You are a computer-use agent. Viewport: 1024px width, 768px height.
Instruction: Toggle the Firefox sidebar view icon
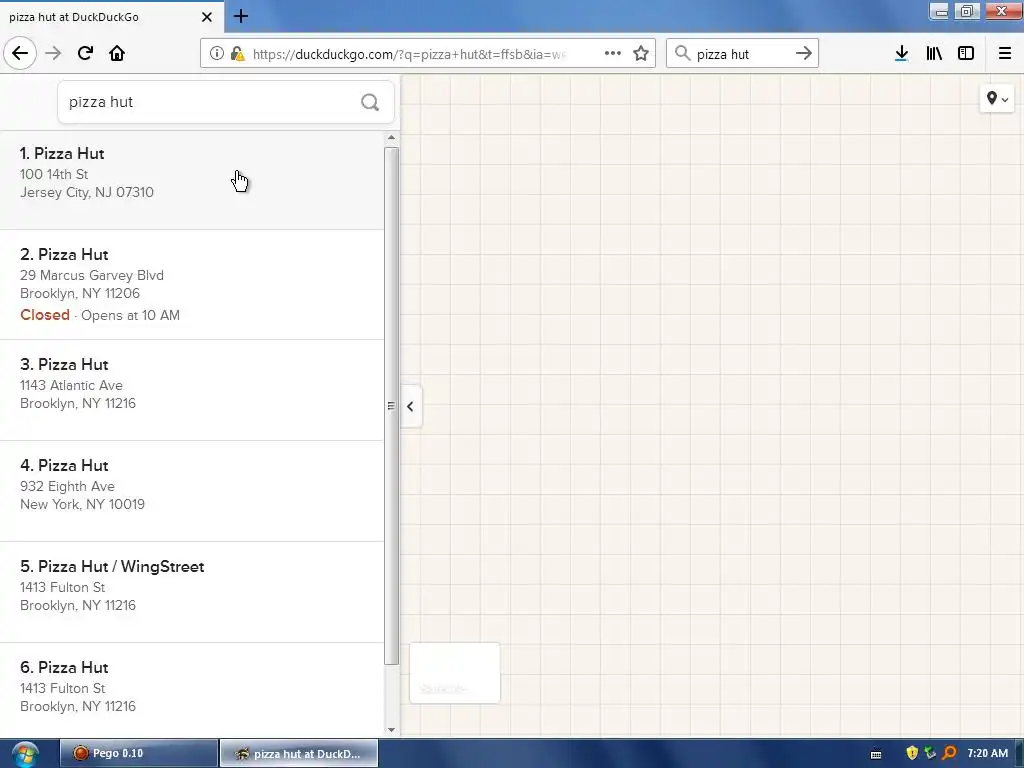tap(966, 53)
